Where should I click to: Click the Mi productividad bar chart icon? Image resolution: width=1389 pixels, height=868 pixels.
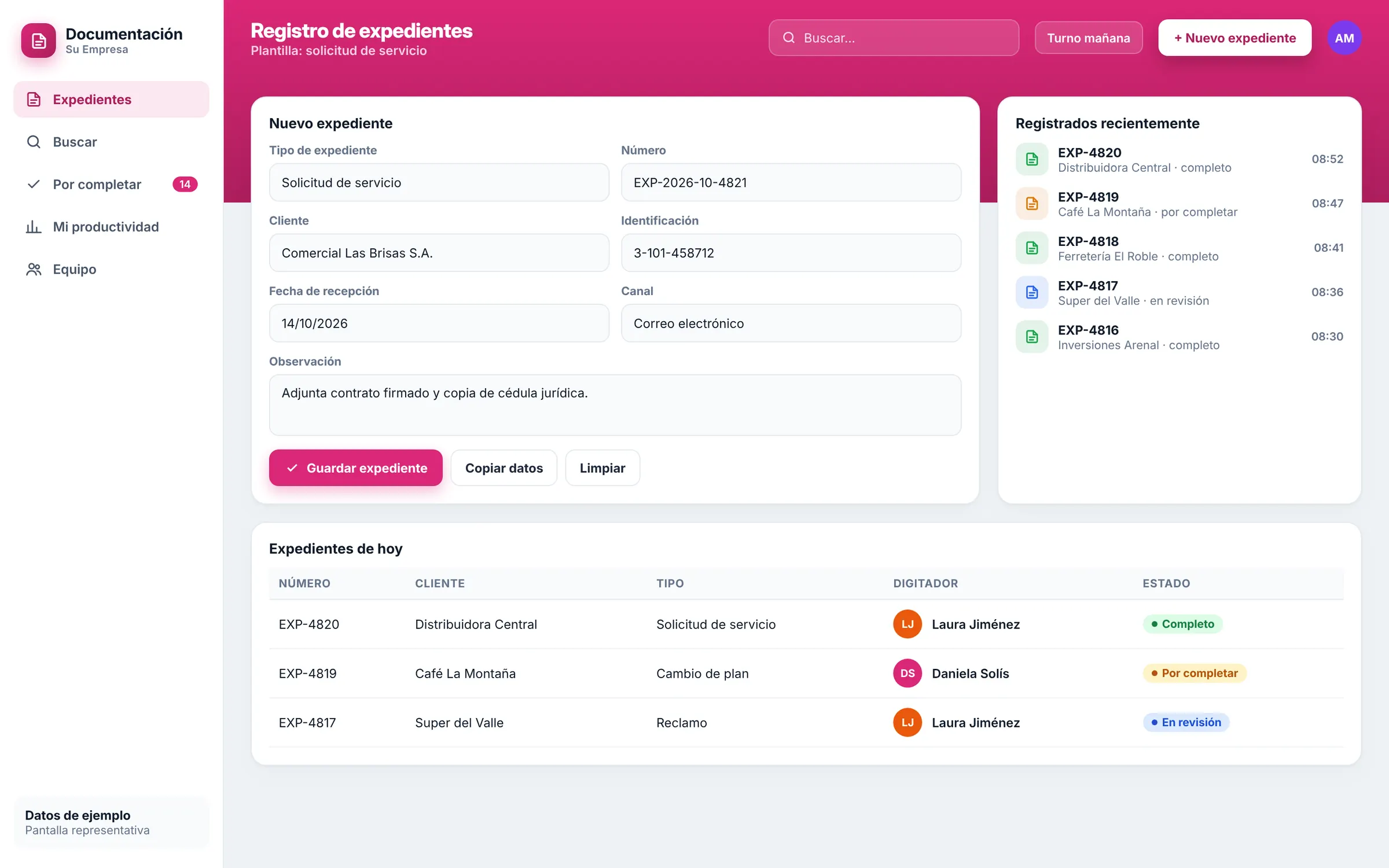pyautogui.click(x=34, y=227)
